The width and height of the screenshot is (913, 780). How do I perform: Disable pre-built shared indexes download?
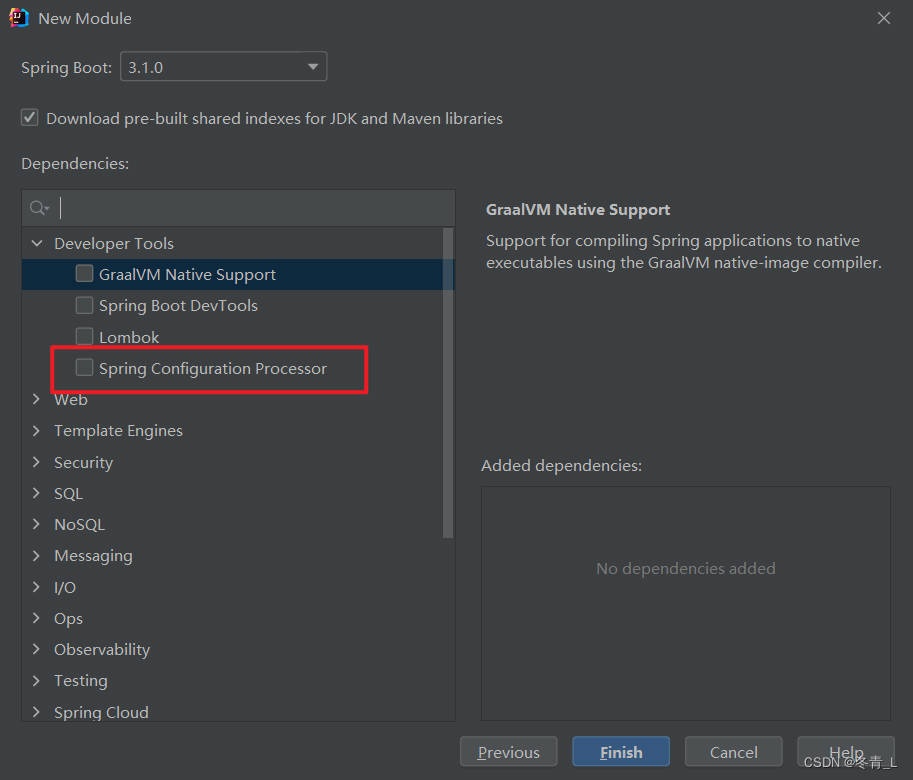coord(29,117)
